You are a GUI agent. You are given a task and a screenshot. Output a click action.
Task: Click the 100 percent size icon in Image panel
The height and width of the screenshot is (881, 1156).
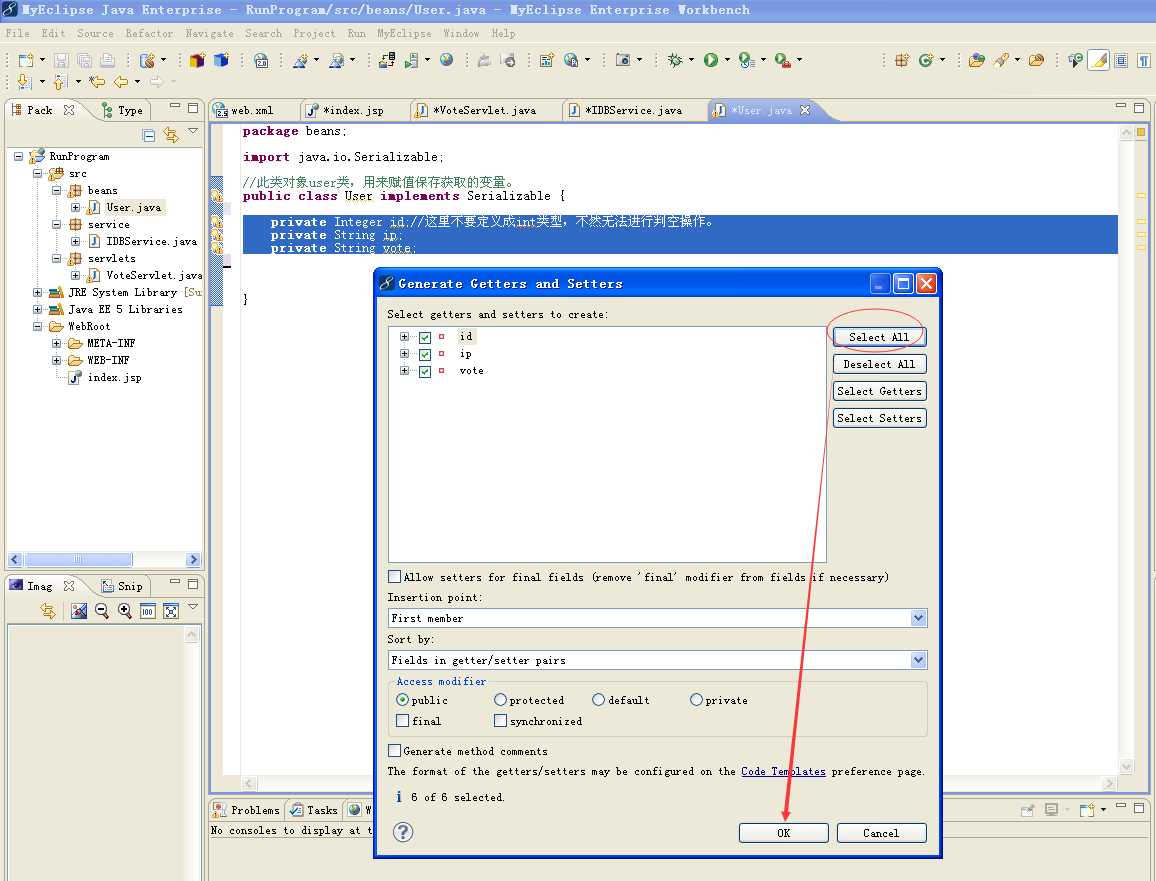point(147,611)
